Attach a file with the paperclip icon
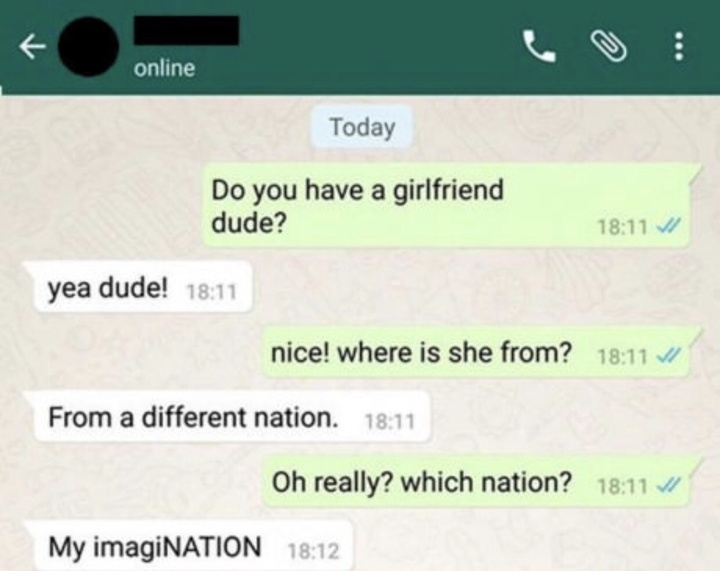720x571 pixels. coord(608,46)
